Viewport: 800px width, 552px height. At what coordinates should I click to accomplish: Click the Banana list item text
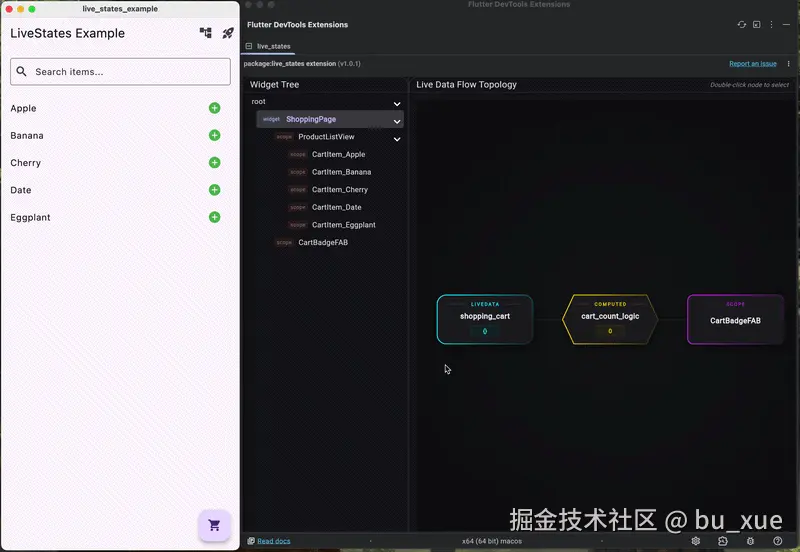pos(27,135)
